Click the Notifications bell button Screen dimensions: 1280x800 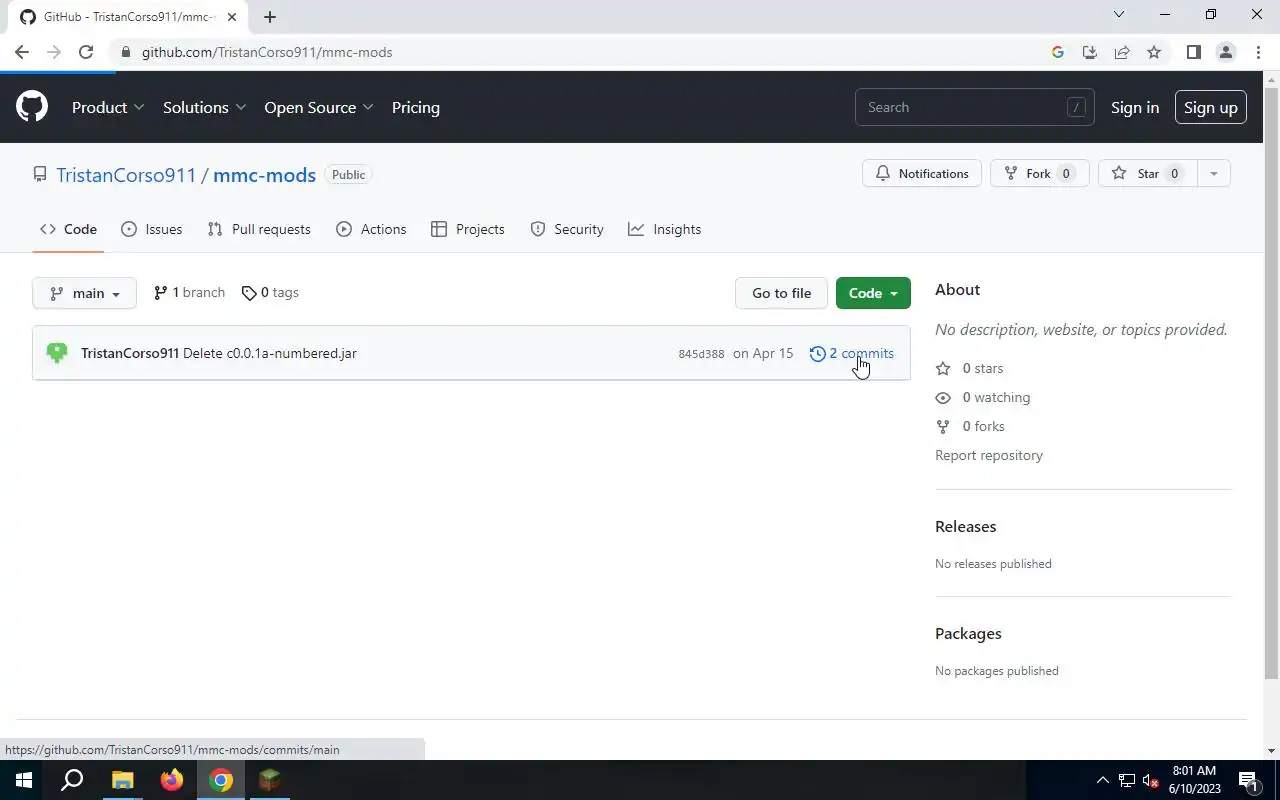click(x=922, y=173)
